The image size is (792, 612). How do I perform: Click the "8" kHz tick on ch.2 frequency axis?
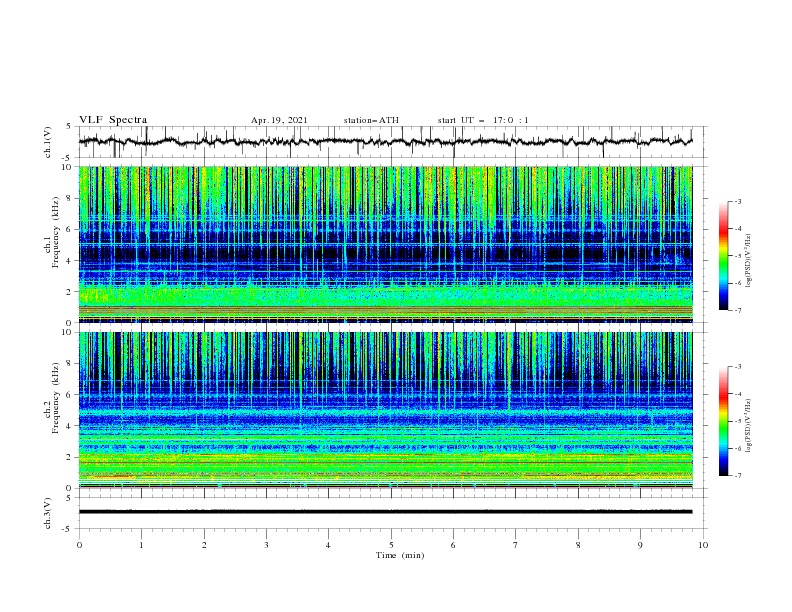(70, 364)
